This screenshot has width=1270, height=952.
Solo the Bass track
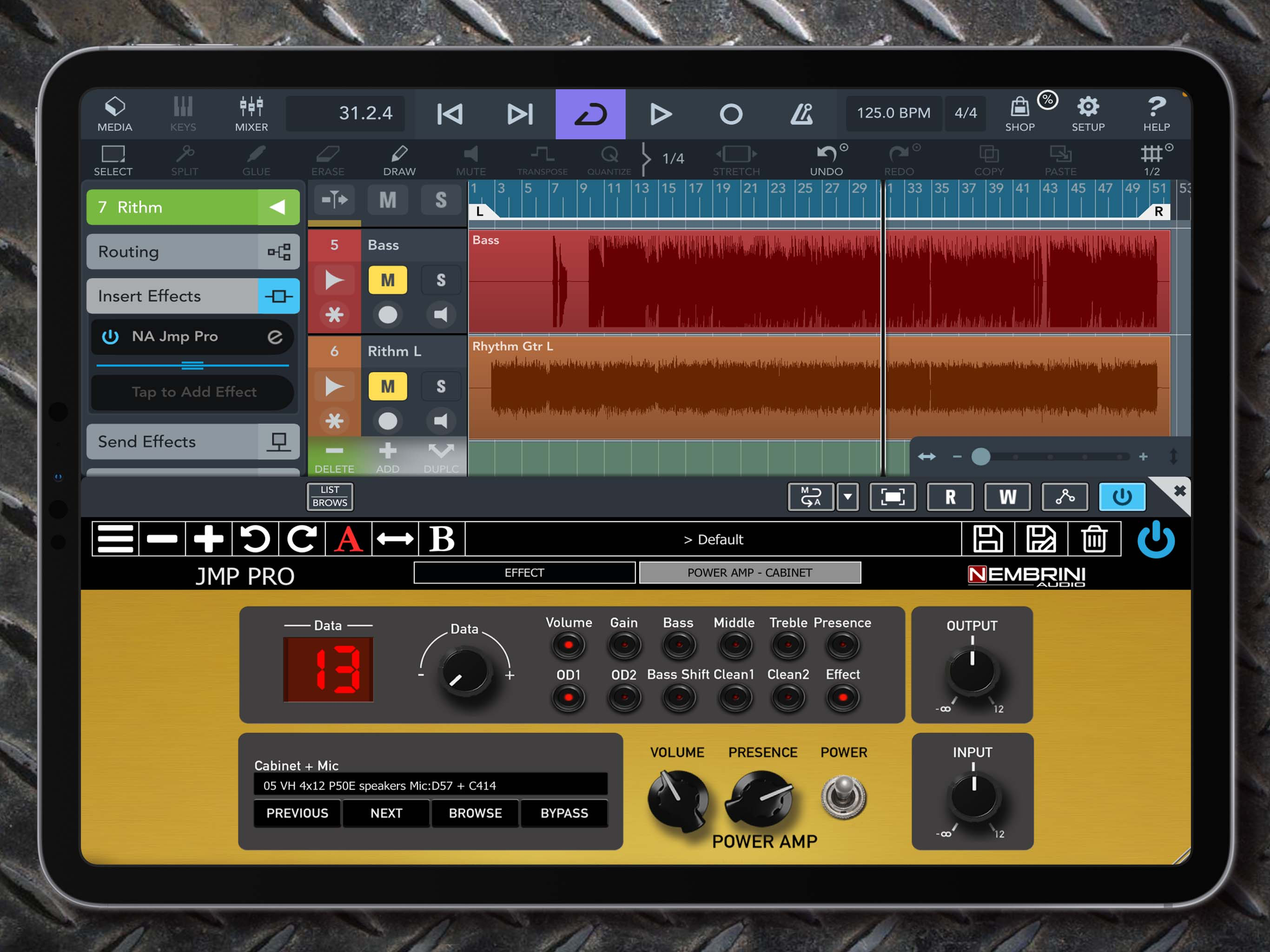click(x=440, y=280)
